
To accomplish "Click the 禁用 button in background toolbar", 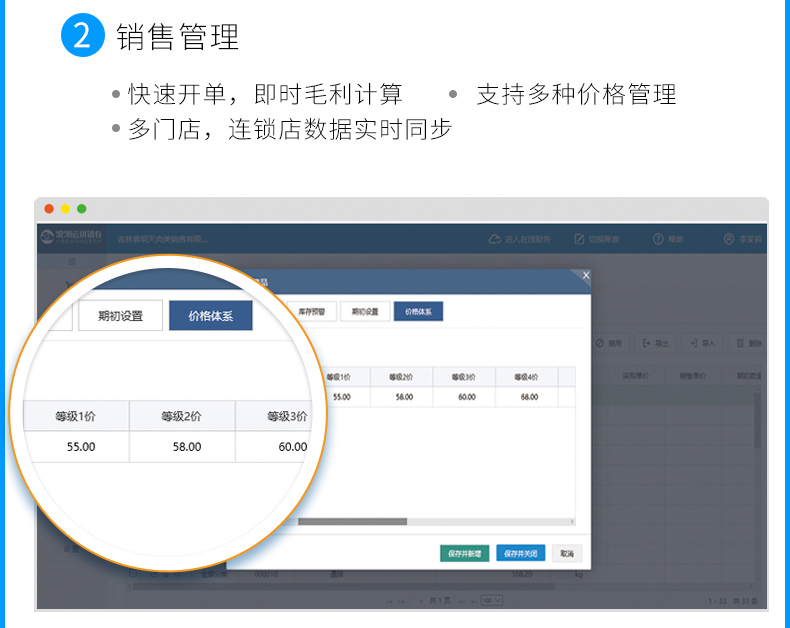I will (609, 343).
